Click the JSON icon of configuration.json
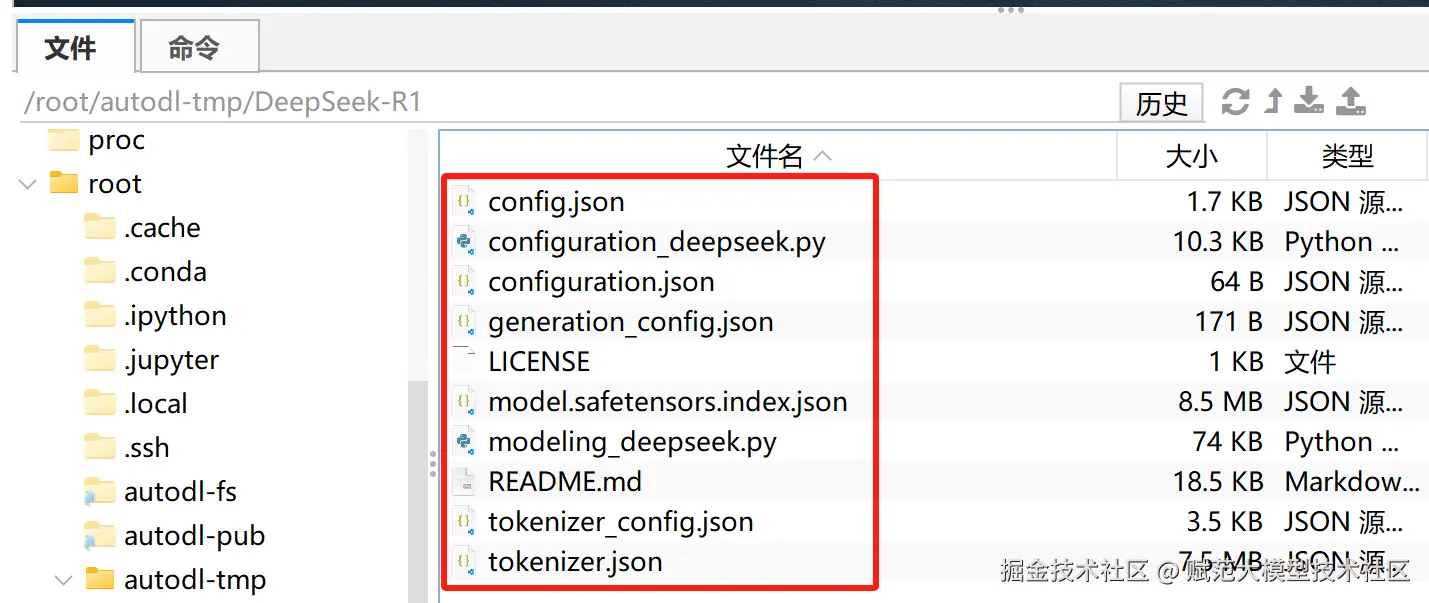Screen dimensions: 1429x603 pyautogui.click(x=464, y=282)
